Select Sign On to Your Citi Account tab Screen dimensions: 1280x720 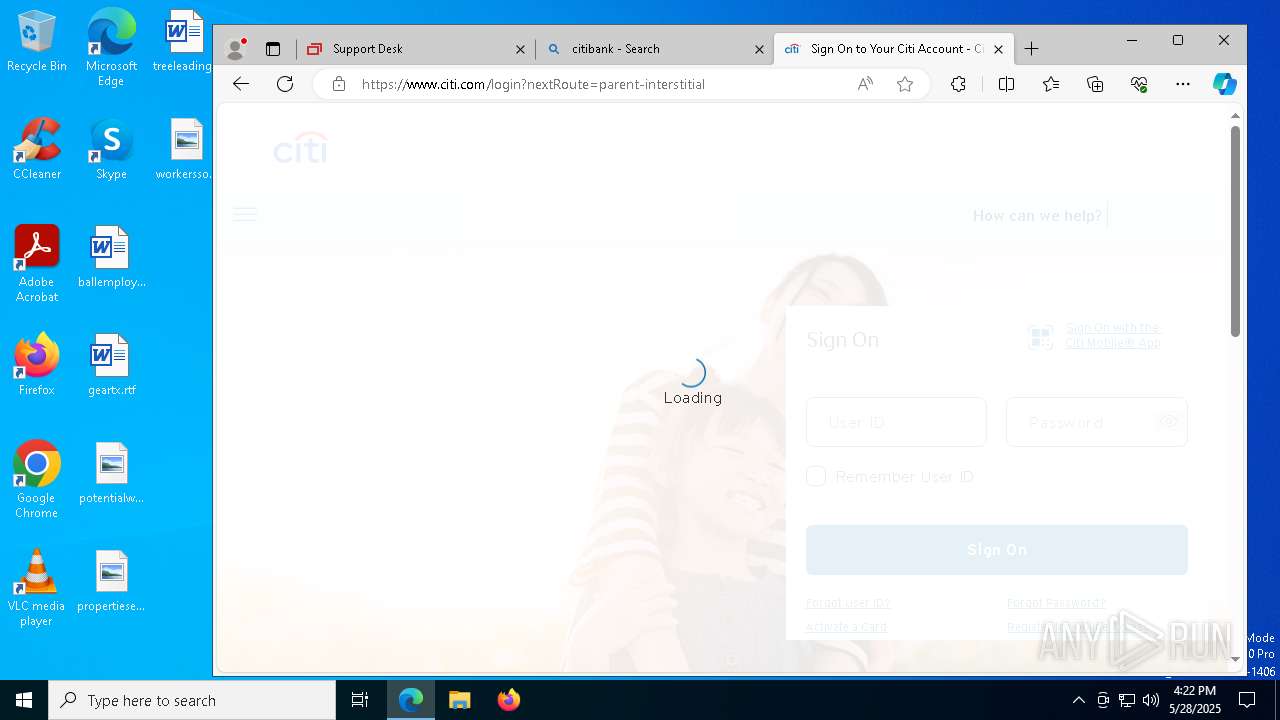point(894,48)
